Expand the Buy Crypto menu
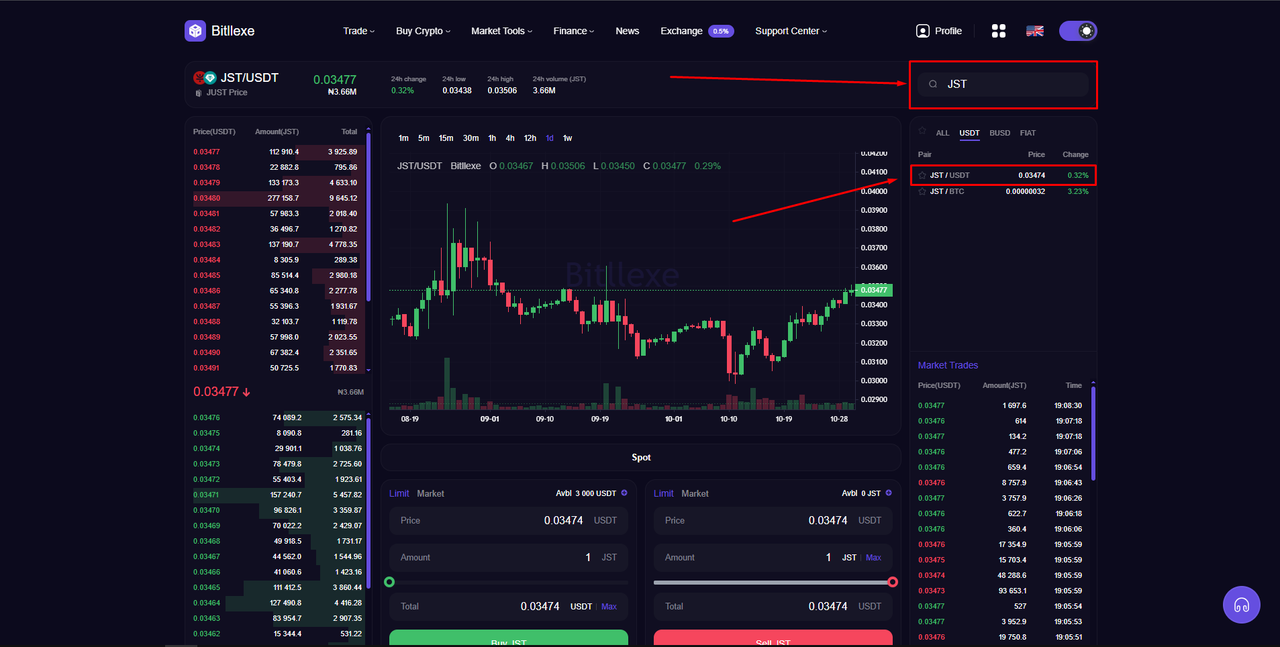The image size is (1280, 647). point(423,31)
